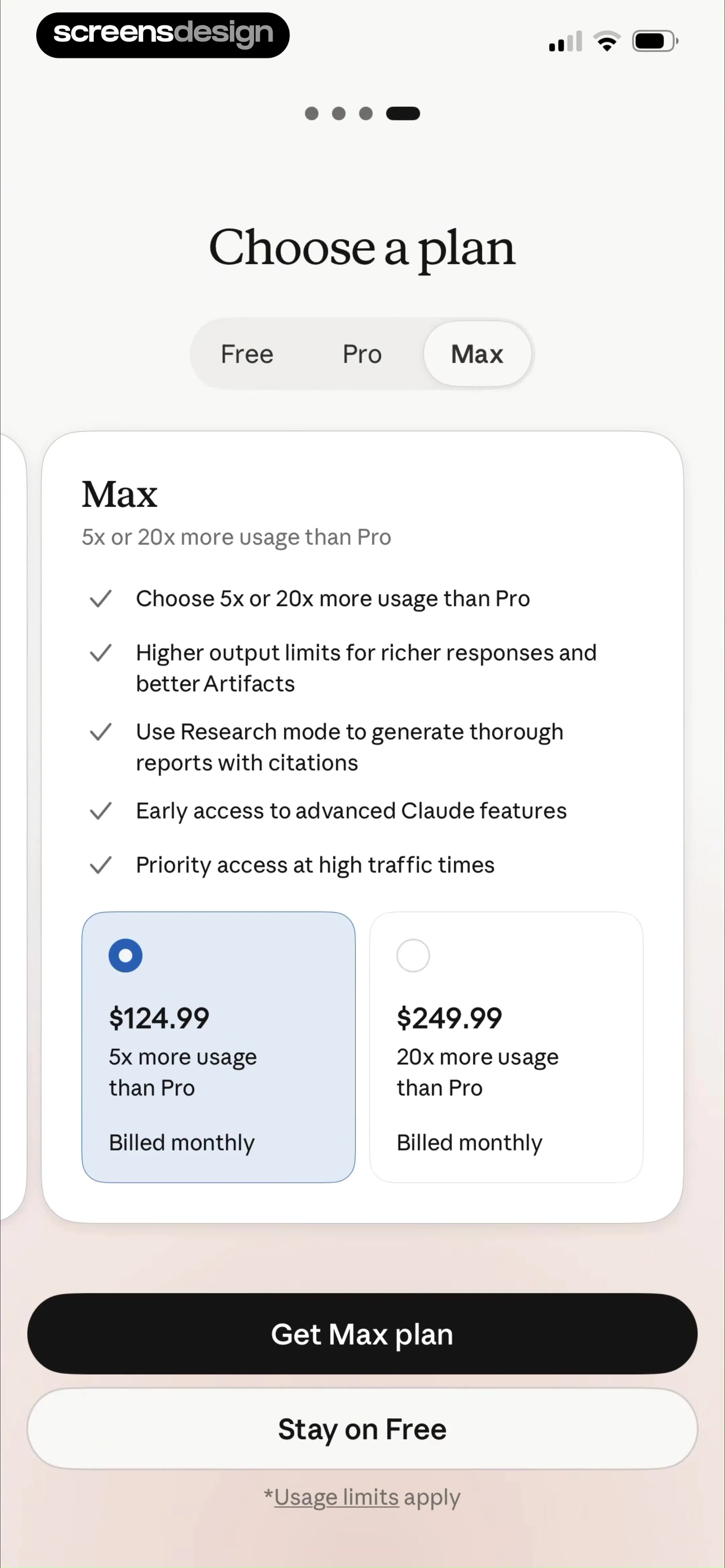Tap the third page indicator dot

[x=366, y=114]
